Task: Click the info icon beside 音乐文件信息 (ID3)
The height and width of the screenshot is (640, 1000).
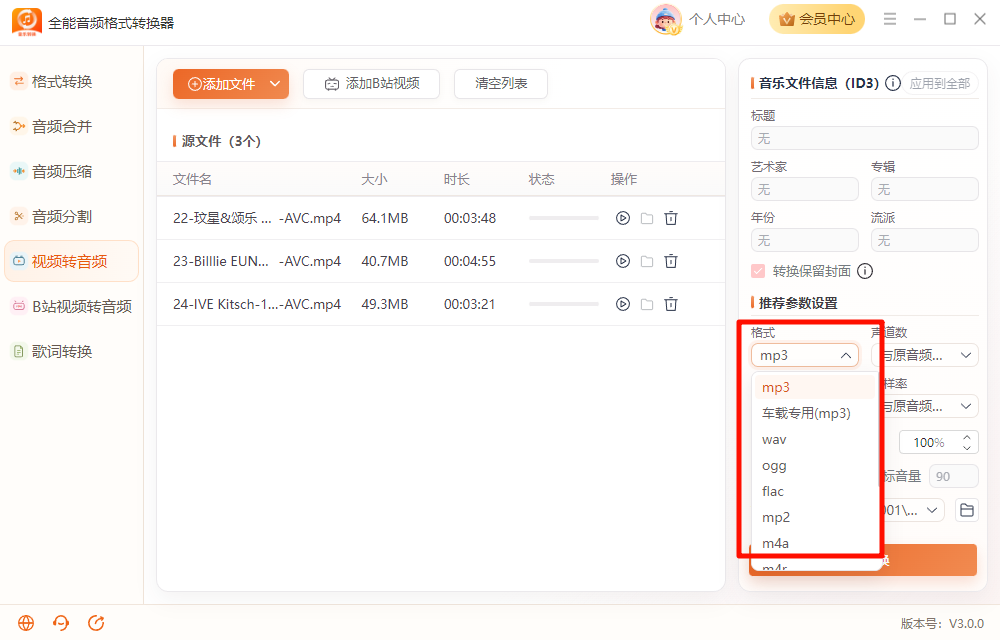Action: [893, 83]
